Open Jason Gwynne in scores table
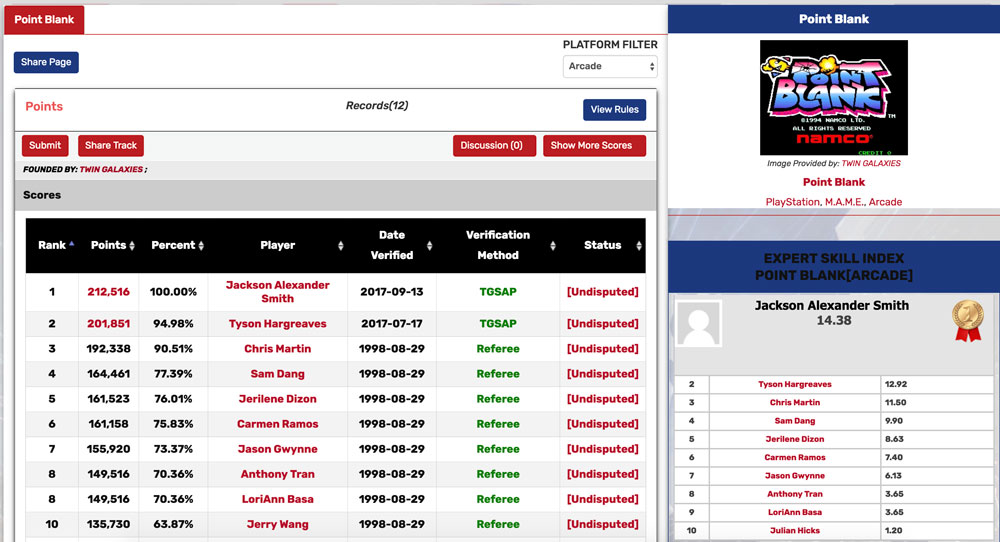The width and height of the screenshot is (1000, 542). click(x=277, y=449)
